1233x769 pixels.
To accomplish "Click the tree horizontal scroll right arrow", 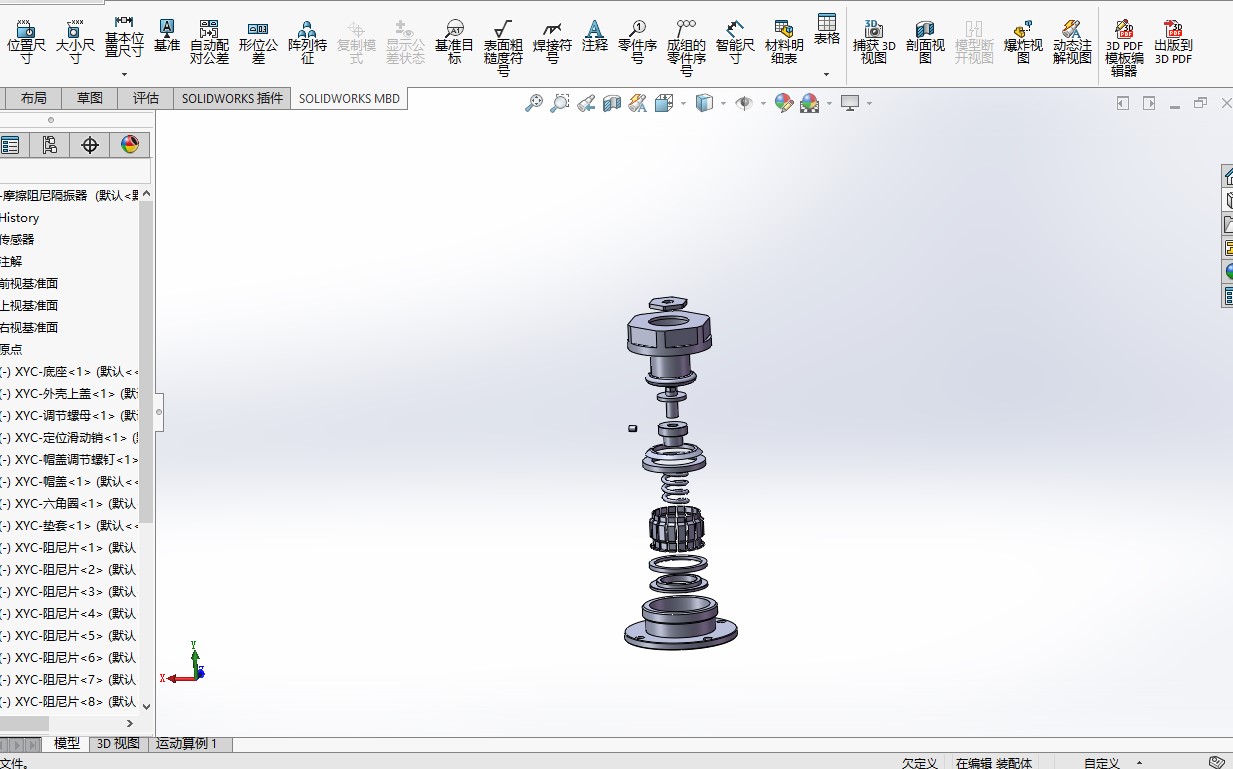I will point(130,723).
